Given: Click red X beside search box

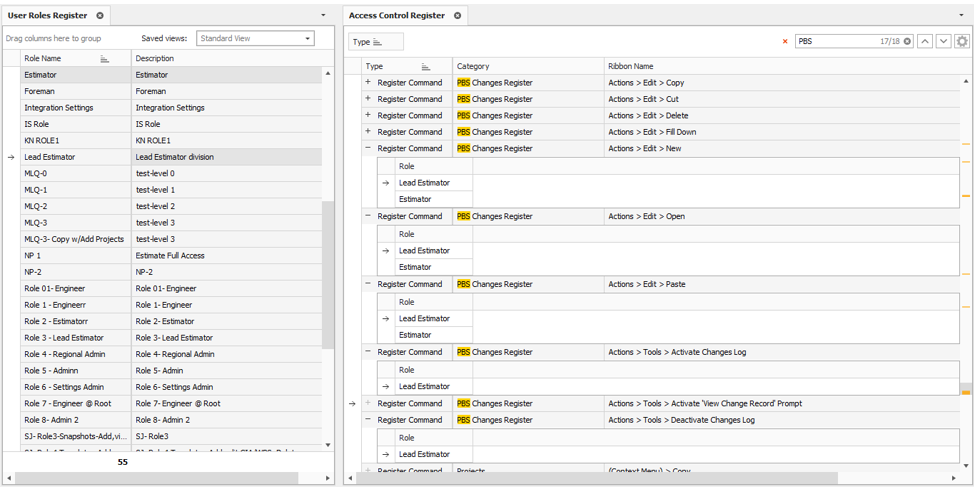Looking at the screenshot, I should click(785, 42).
